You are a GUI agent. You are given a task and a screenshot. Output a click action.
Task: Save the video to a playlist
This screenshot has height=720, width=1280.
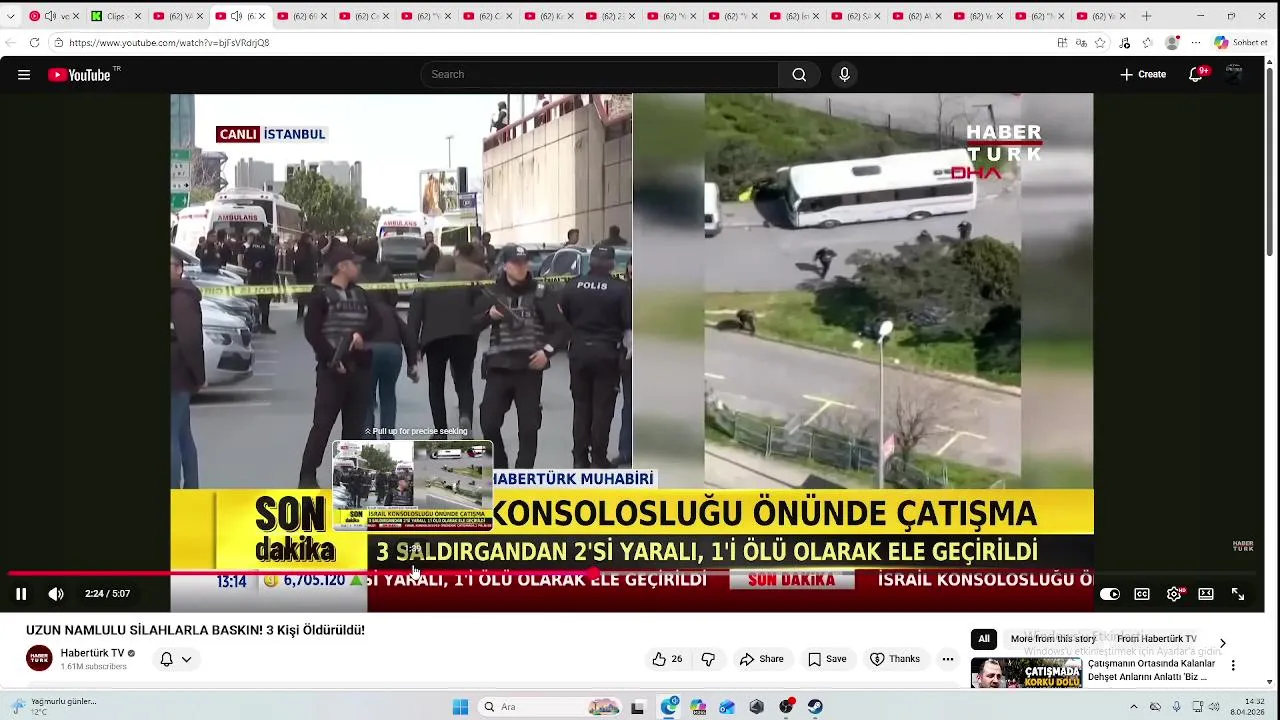point(828,659)
